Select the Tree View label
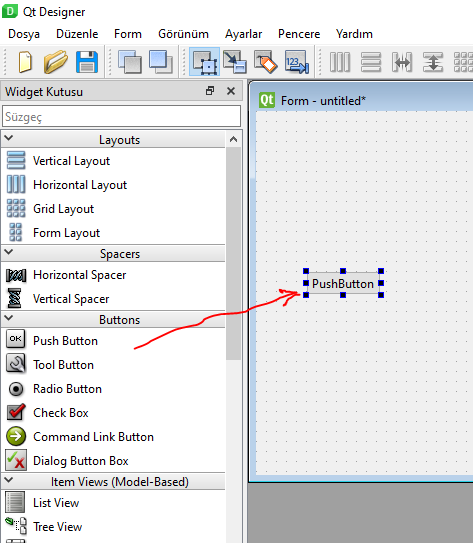Viewport: 473px width, 543px height. pos(57,527)
